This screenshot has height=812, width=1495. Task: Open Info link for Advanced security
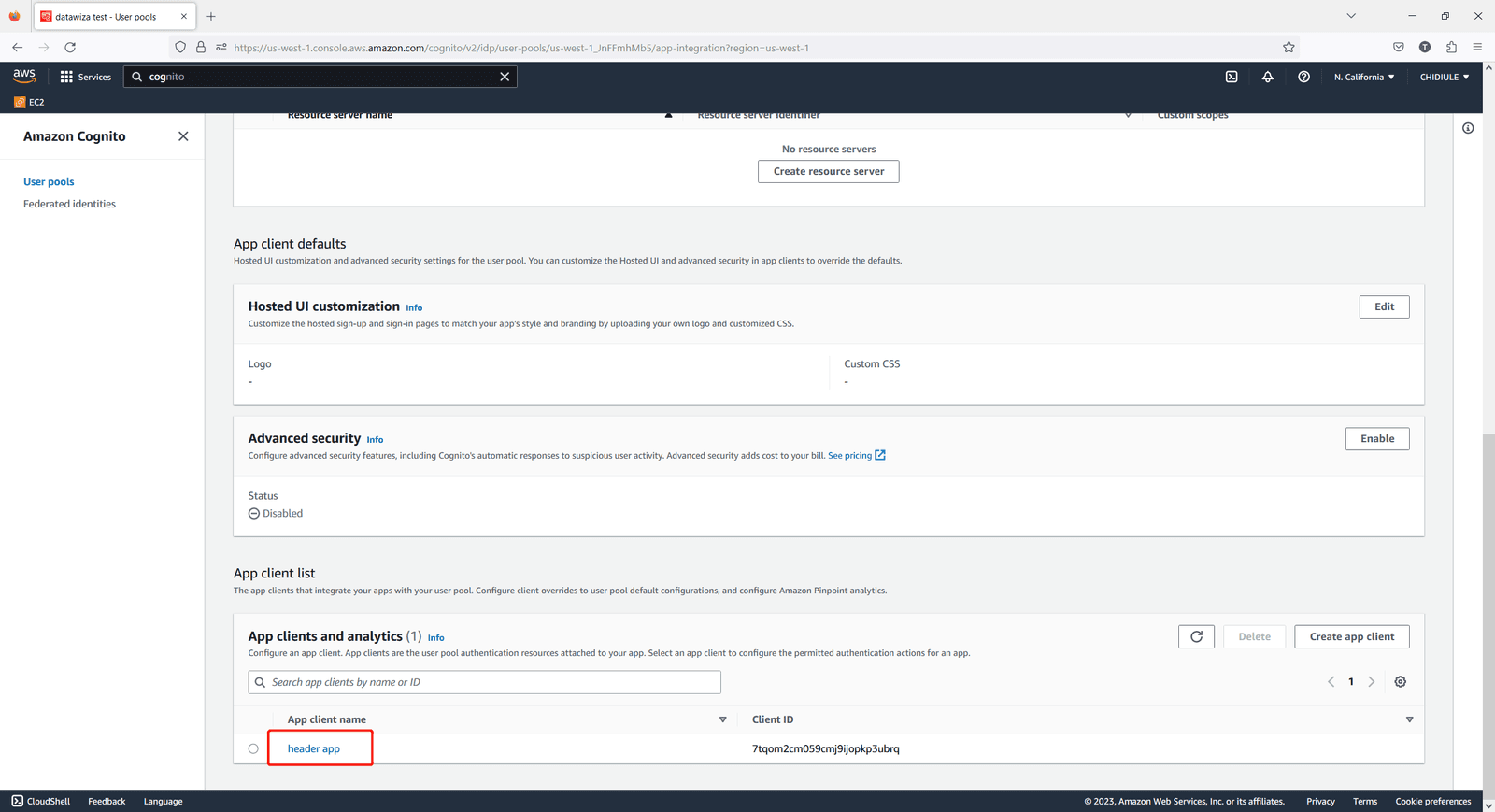pyautogui.click(x=375, y=439)
